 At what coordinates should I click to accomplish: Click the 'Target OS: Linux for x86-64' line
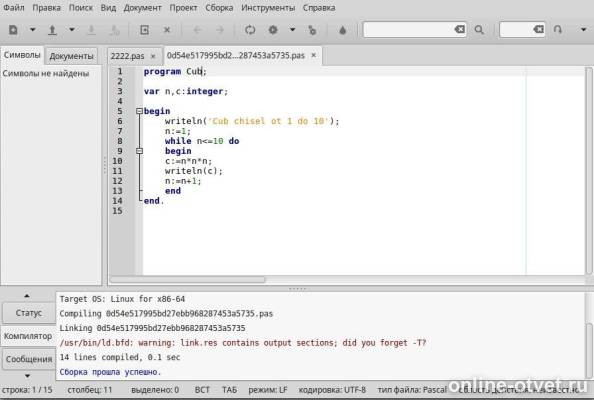pos(122,299)
